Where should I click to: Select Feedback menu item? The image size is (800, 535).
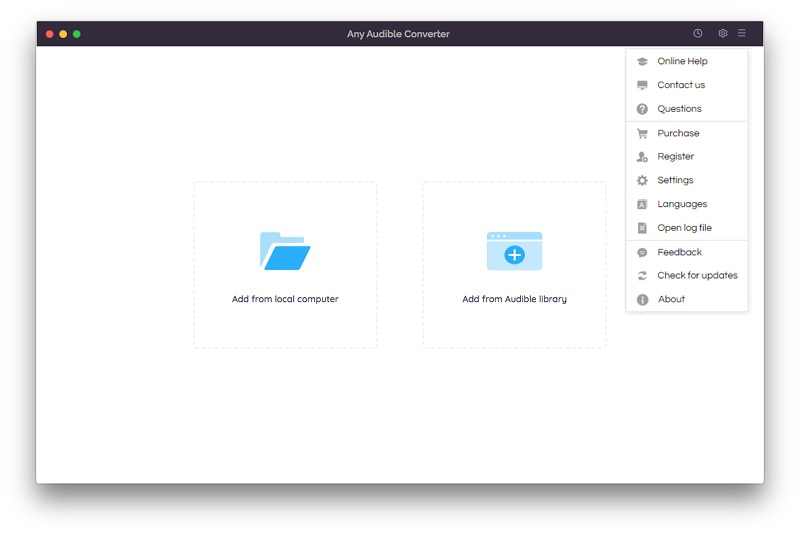[x=687, y=252]
